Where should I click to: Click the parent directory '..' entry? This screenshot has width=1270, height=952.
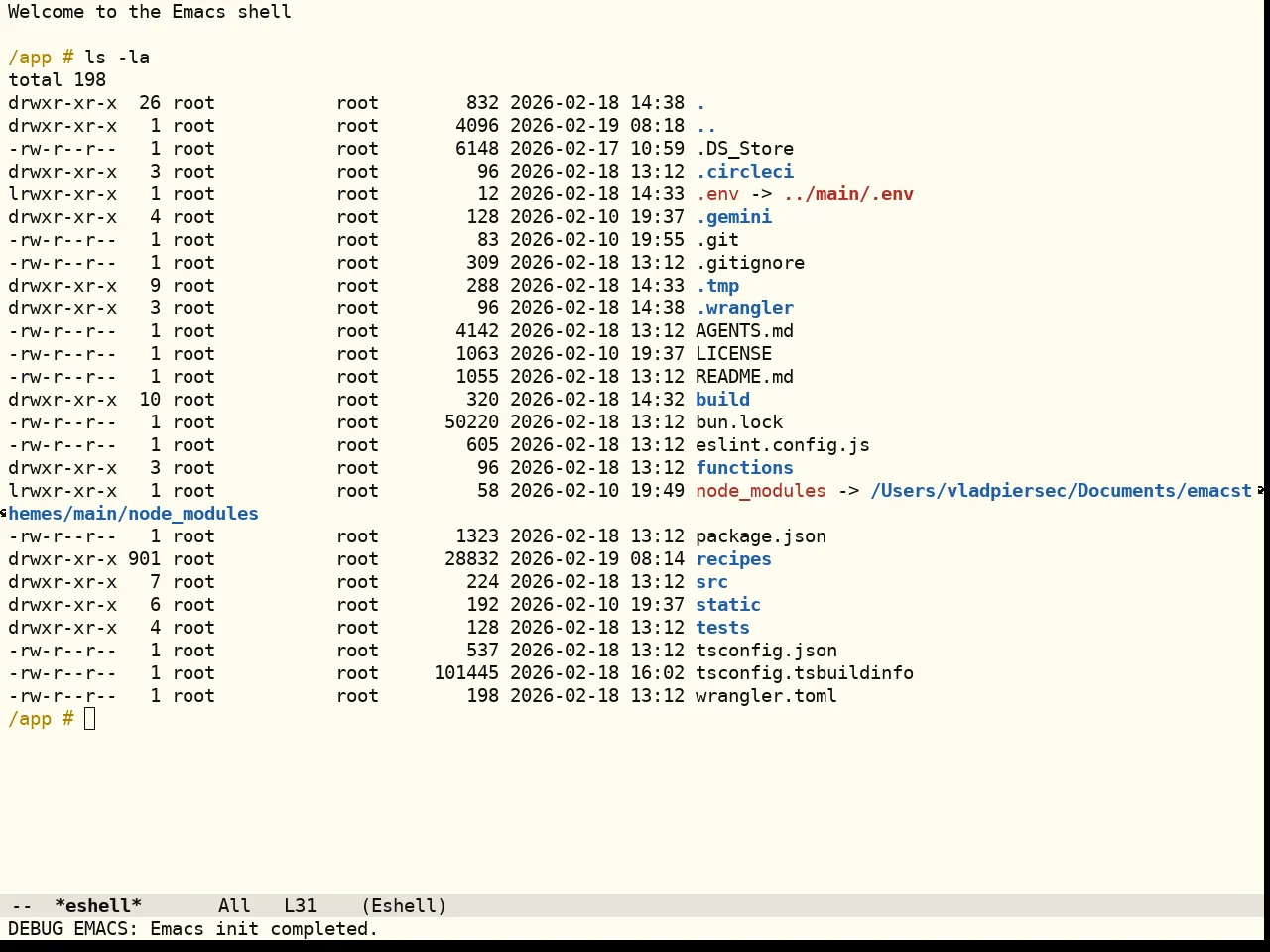[706, 126]
